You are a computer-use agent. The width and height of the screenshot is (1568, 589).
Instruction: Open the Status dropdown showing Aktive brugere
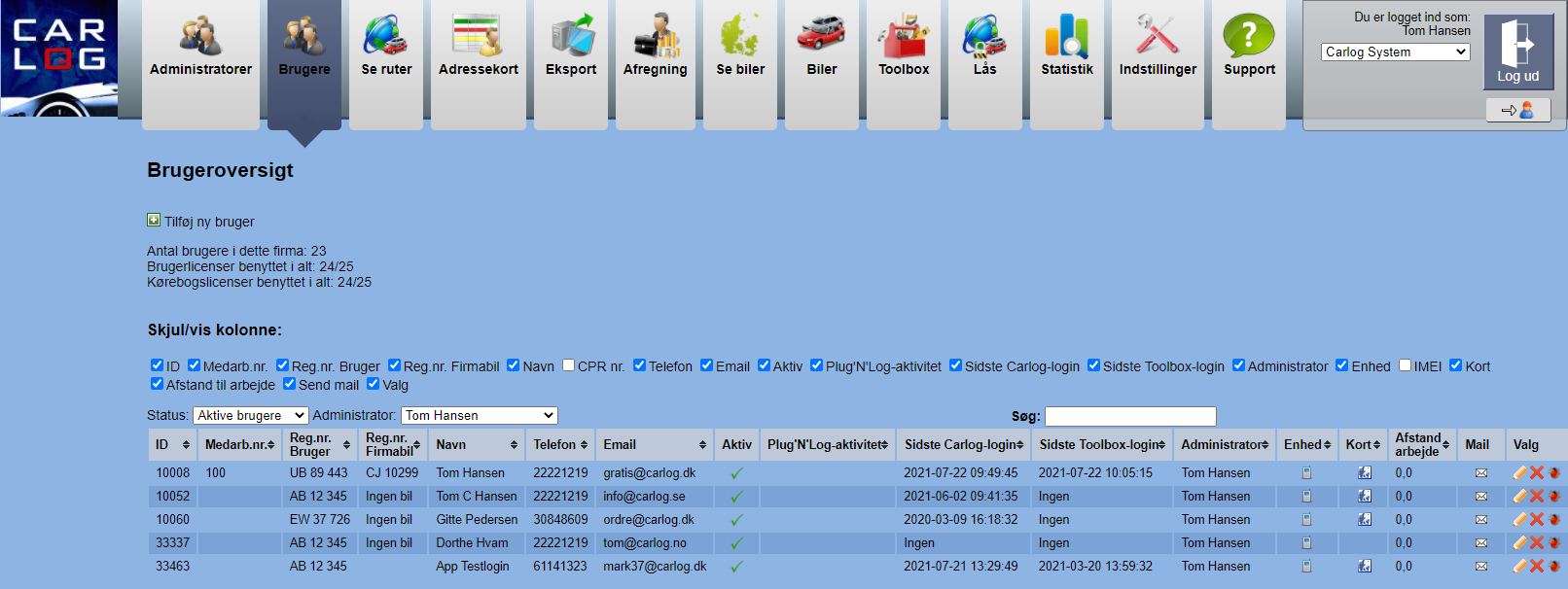pos(250,415)
